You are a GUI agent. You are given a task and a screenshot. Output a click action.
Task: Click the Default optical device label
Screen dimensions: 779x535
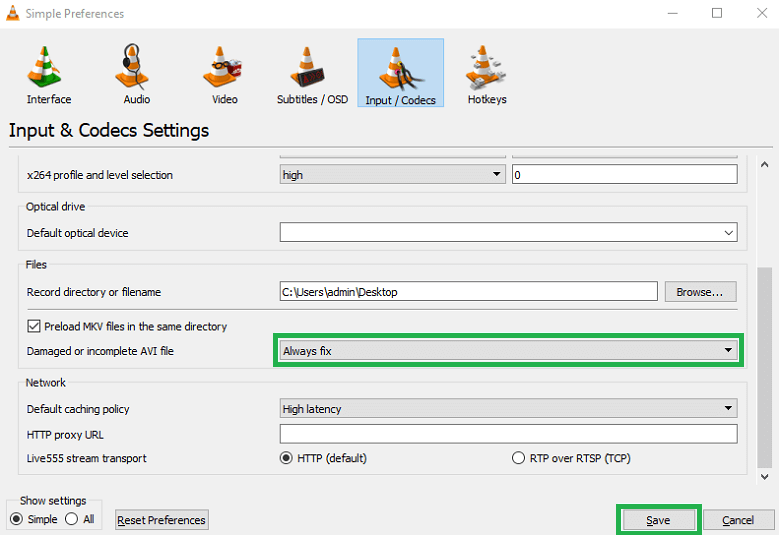(78, 233)
